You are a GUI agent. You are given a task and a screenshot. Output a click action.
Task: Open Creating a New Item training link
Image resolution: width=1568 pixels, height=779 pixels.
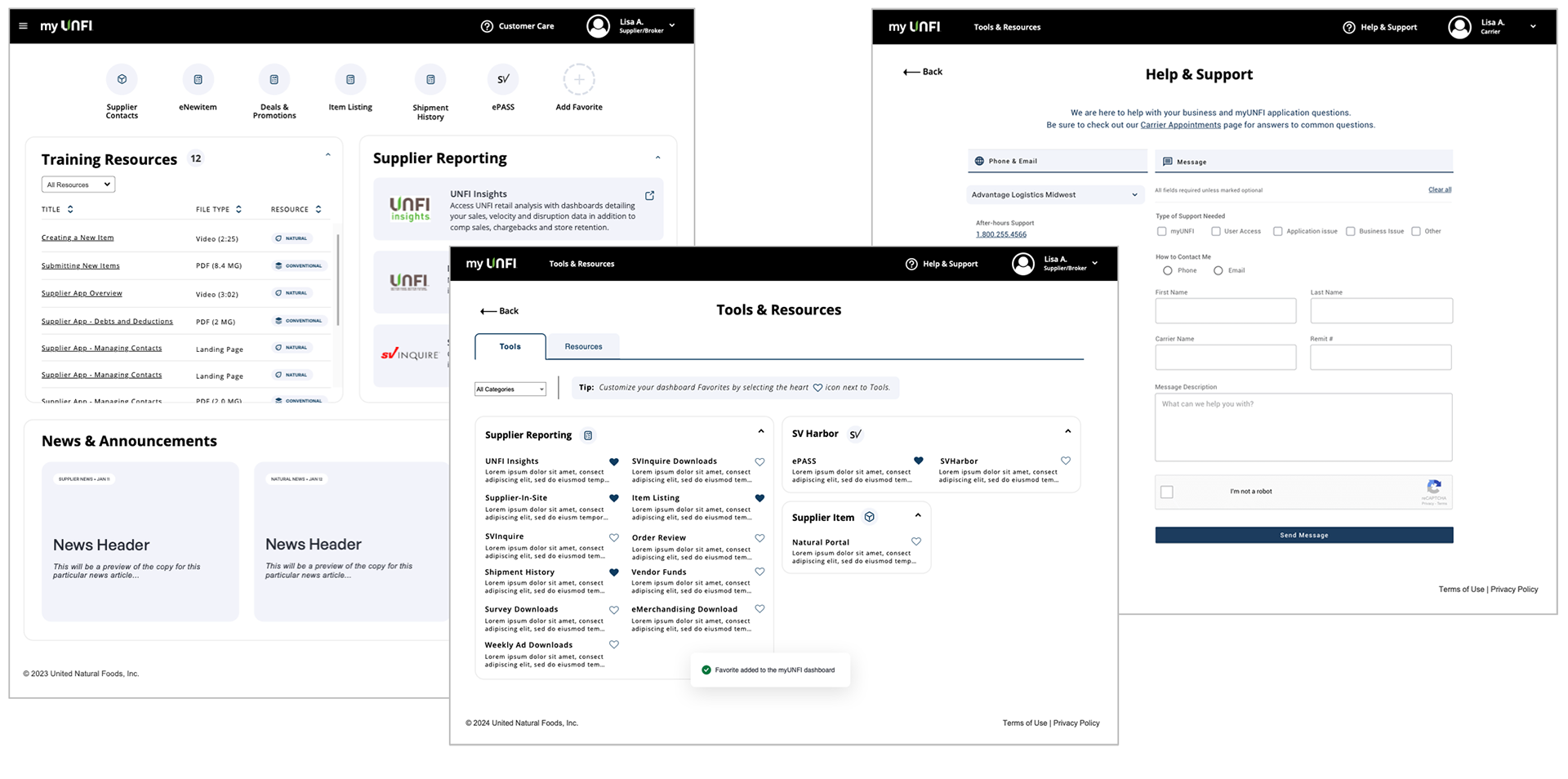click(x=78, y=238)
